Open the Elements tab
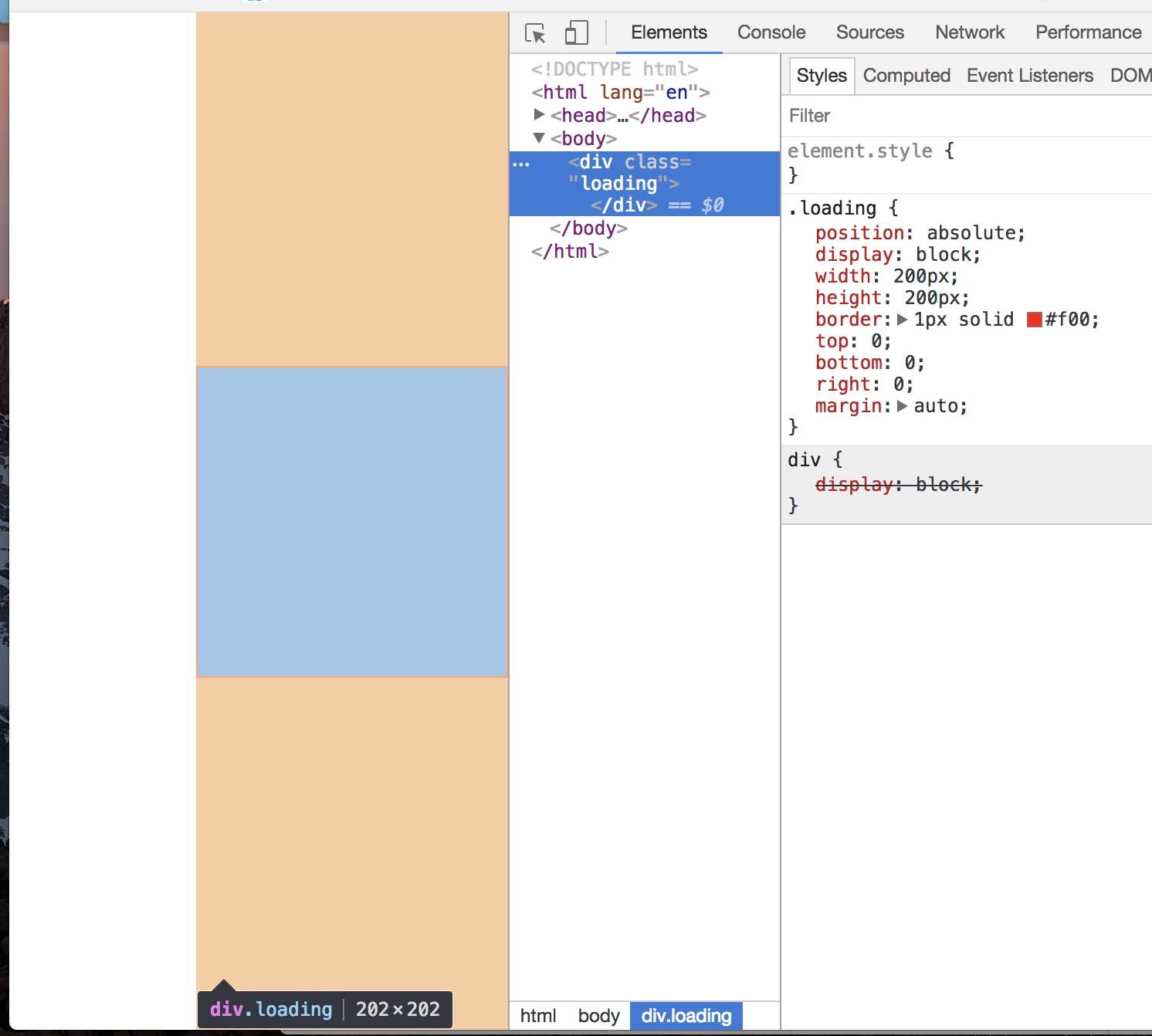 (x=669, y=32)
